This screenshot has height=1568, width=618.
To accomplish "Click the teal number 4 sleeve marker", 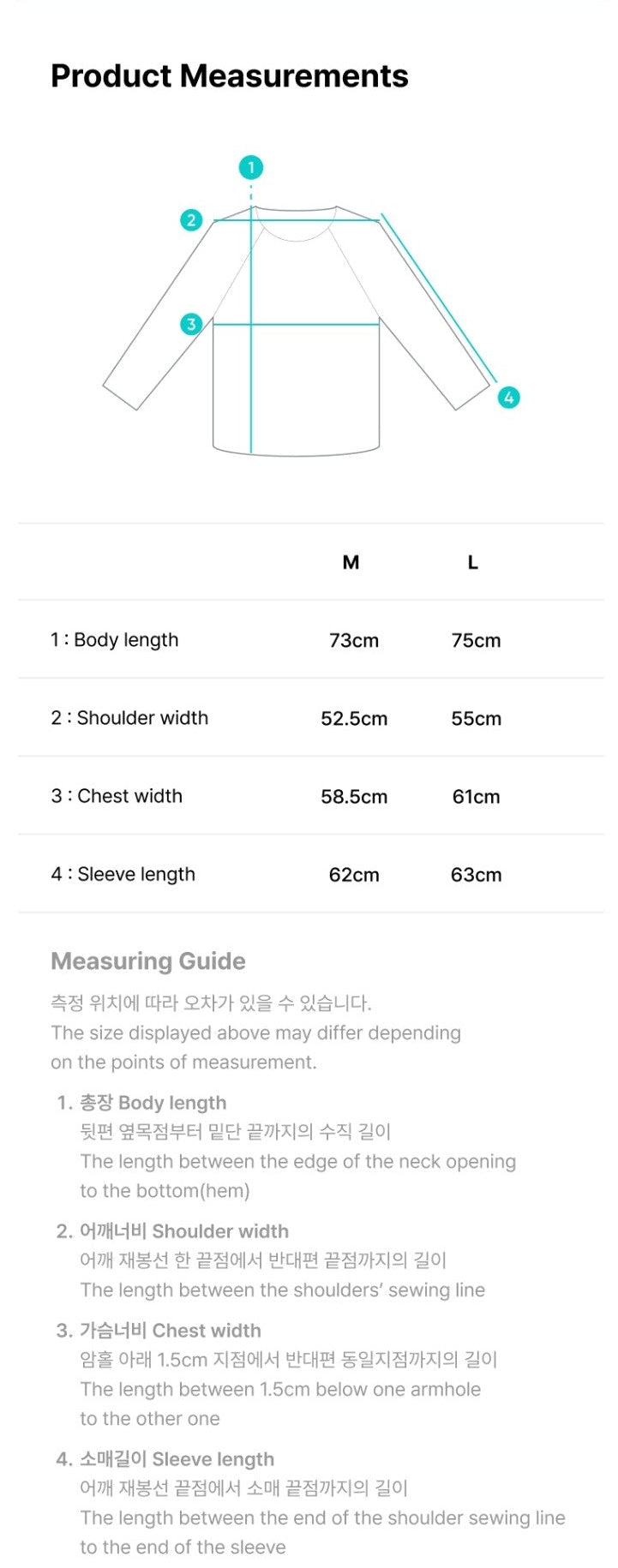I will click(509, 398).
